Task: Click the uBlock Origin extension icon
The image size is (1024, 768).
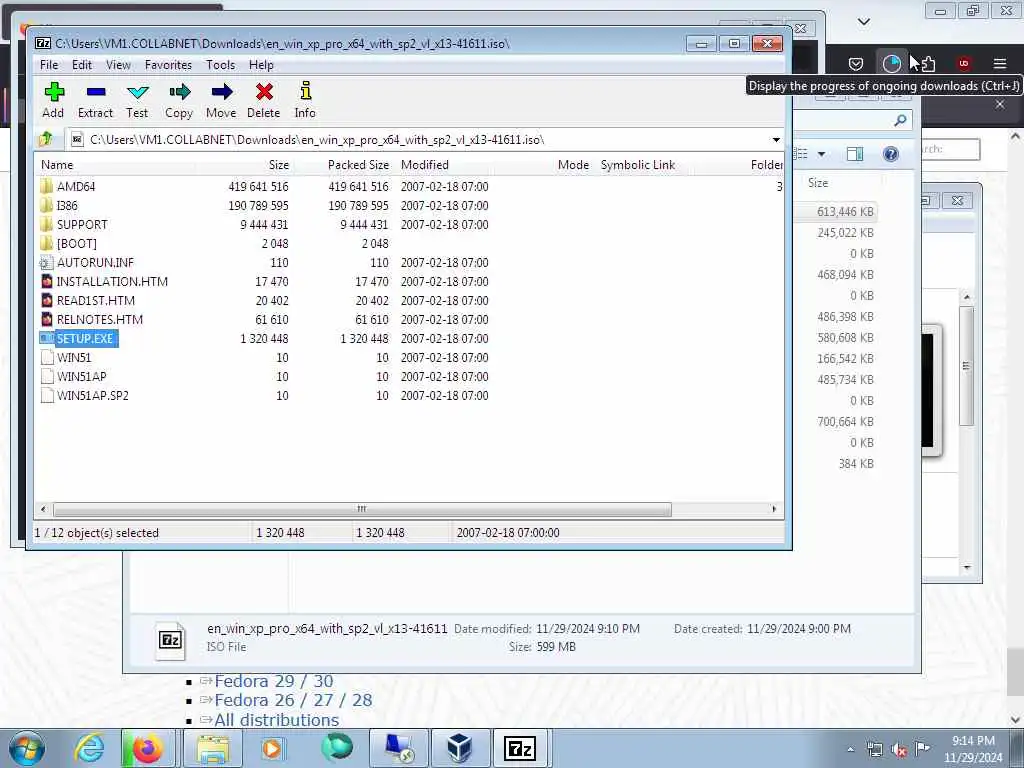Action: (964, 63)
